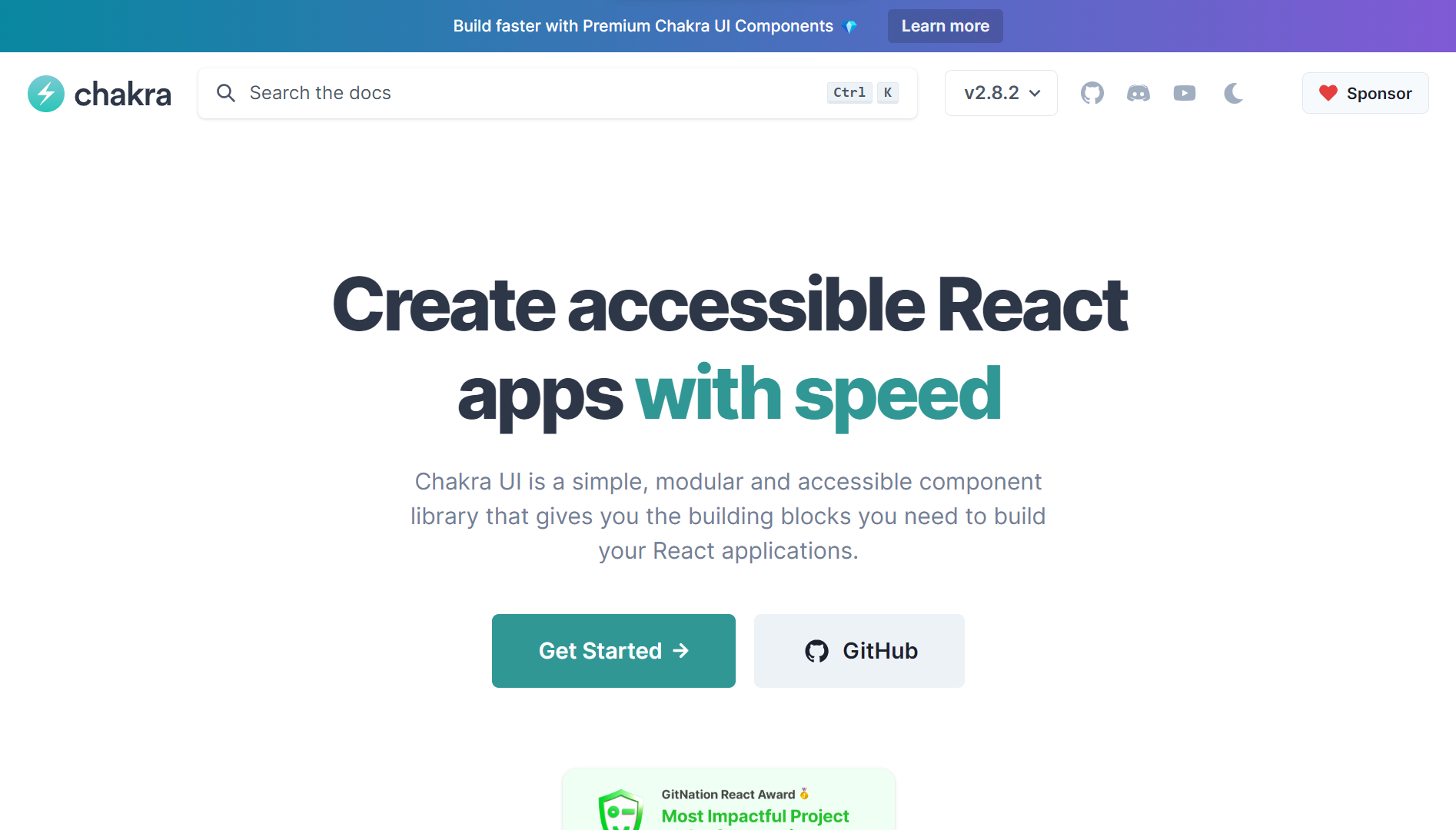
Task: Click the Ctrl key hint in the search box
Action: tap(849, 93)
